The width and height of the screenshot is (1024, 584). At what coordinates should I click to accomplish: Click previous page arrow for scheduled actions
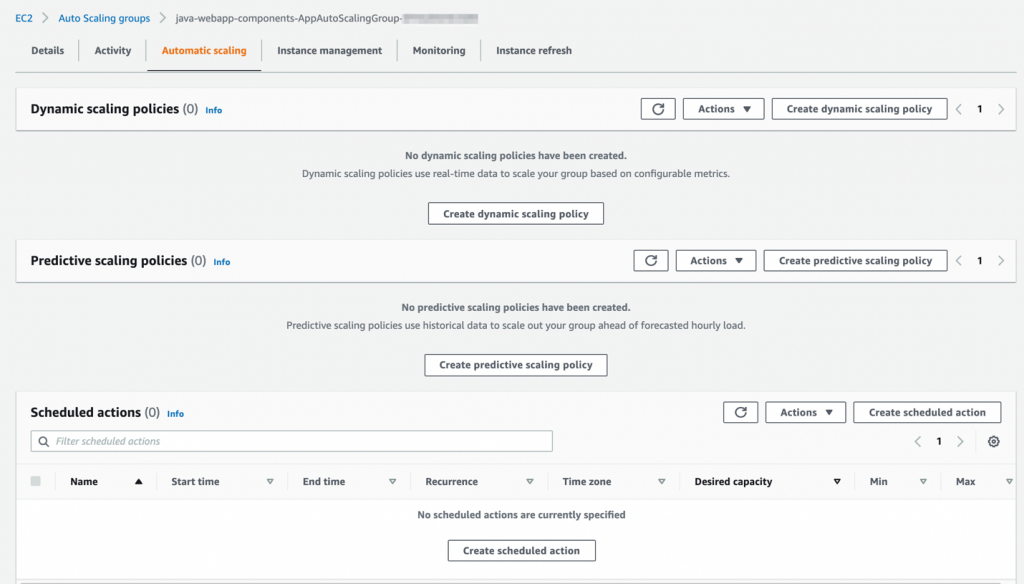[x=918, y=440]
